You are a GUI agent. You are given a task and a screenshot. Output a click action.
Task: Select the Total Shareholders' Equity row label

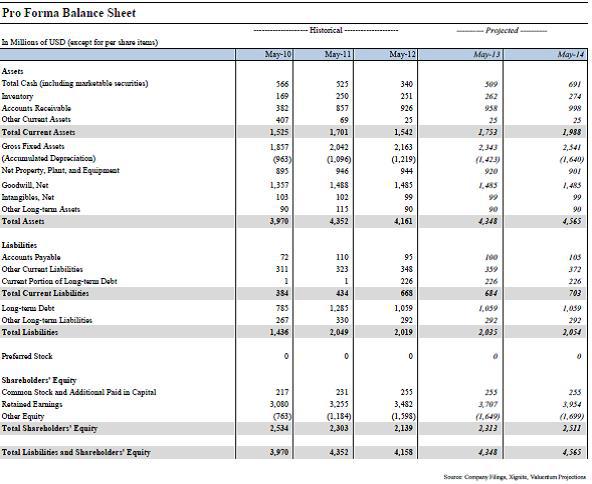point(49,429)
